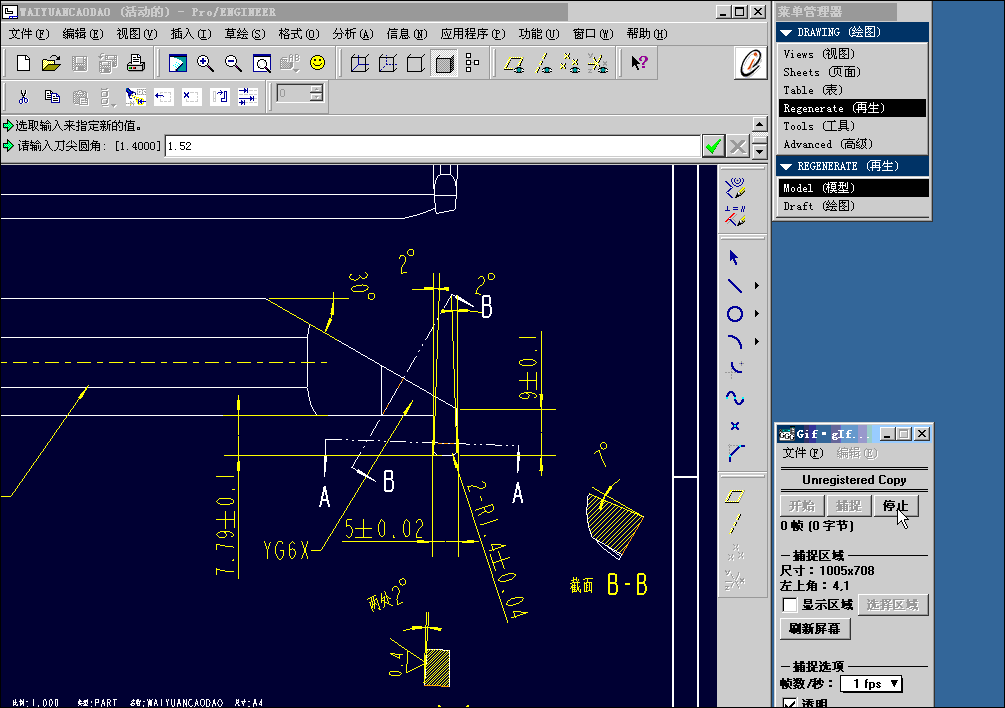Click the Model tree toggle icon

click(472, 63)
